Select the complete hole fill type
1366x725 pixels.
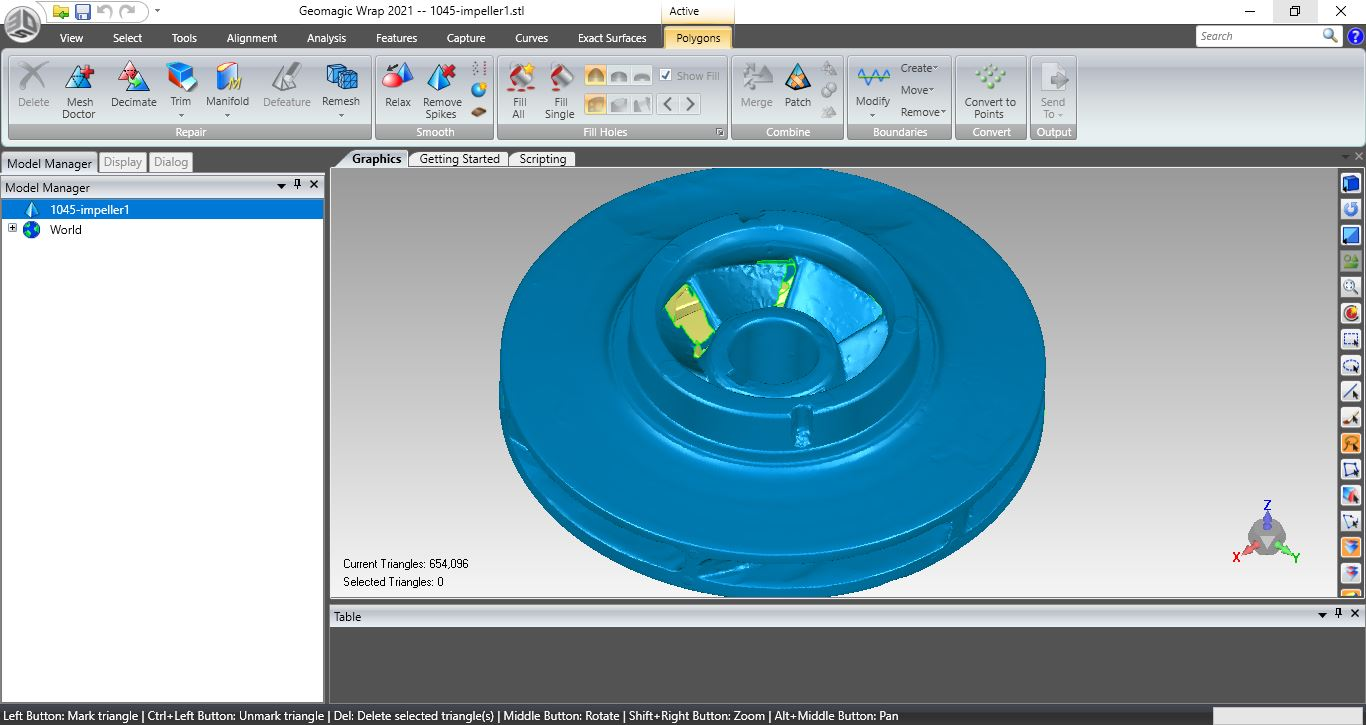coord(595,103)
